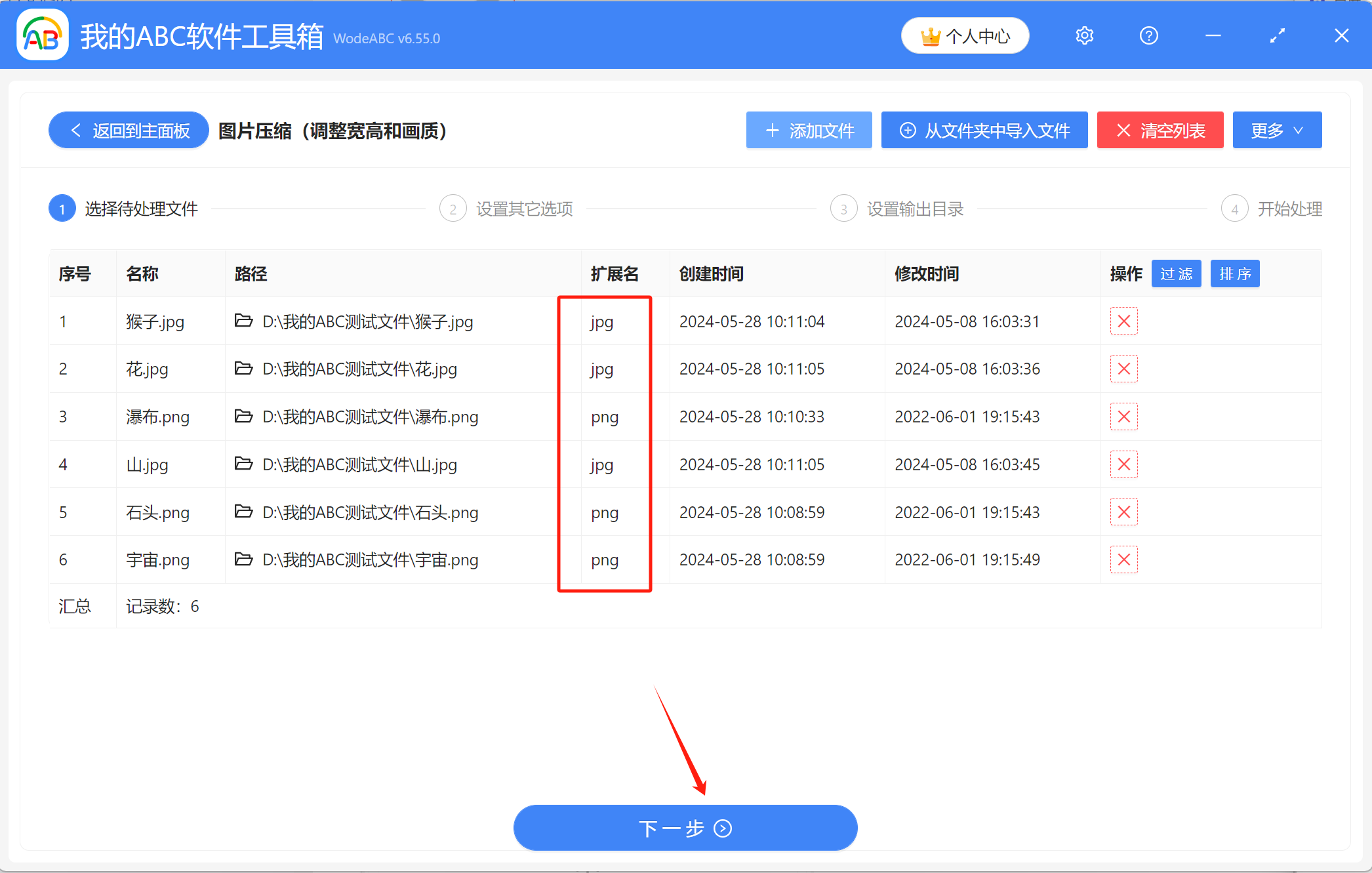Delete the 瀑布.png row entry
Image resolution: width=1372 pixels, height=873 pixels.
pos(1123,416)
